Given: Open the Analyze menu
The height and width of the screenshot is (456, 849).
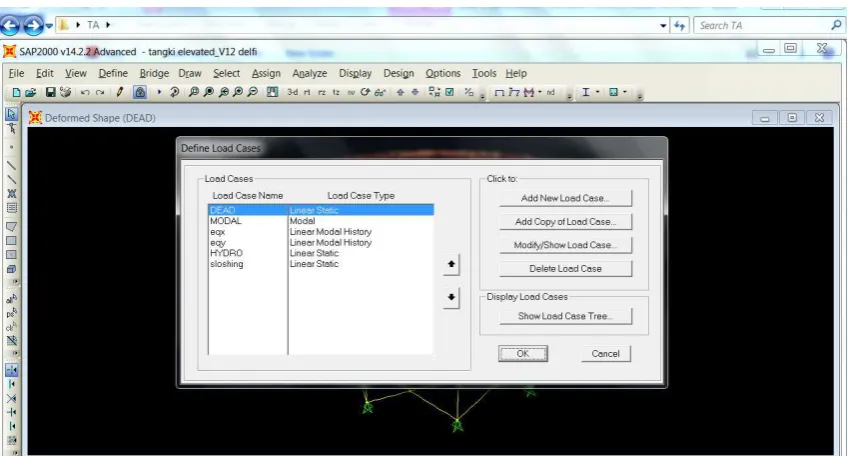Looking at the screenshot, I should pyautogui.click(x=310, y=73).
